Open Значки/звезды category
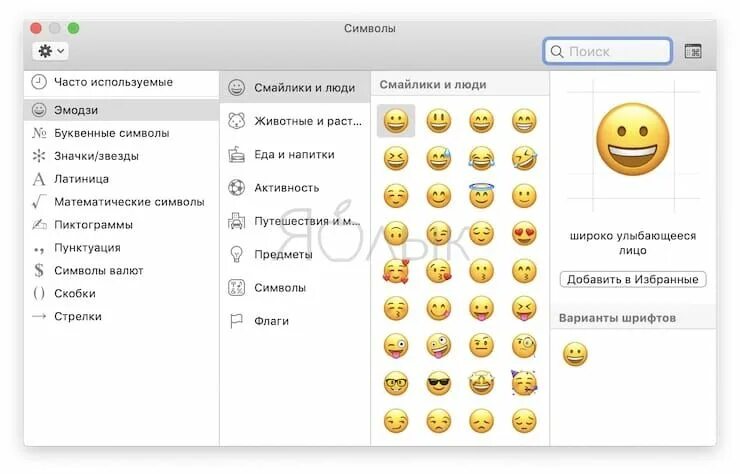740x474 pixels. pos(121,156)
